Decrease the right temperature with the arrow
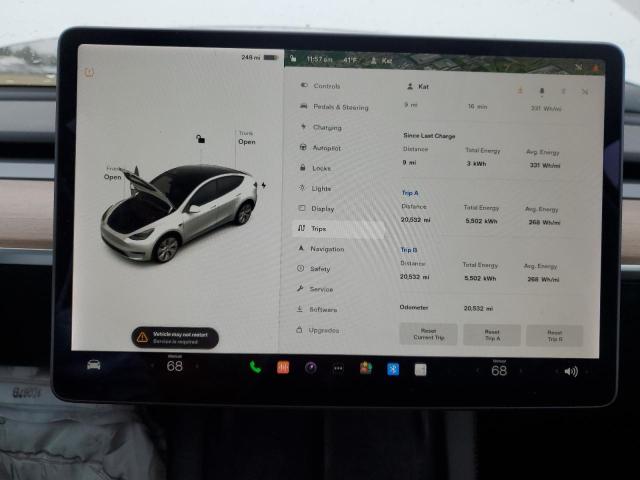The image size is (640, 480). tap(477, 371)
